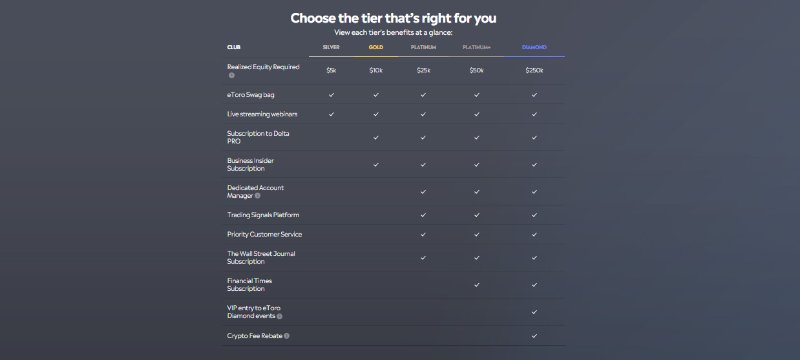Select the Gold tier tab
This screenshot has height=360, width=800.
point(376,47)
